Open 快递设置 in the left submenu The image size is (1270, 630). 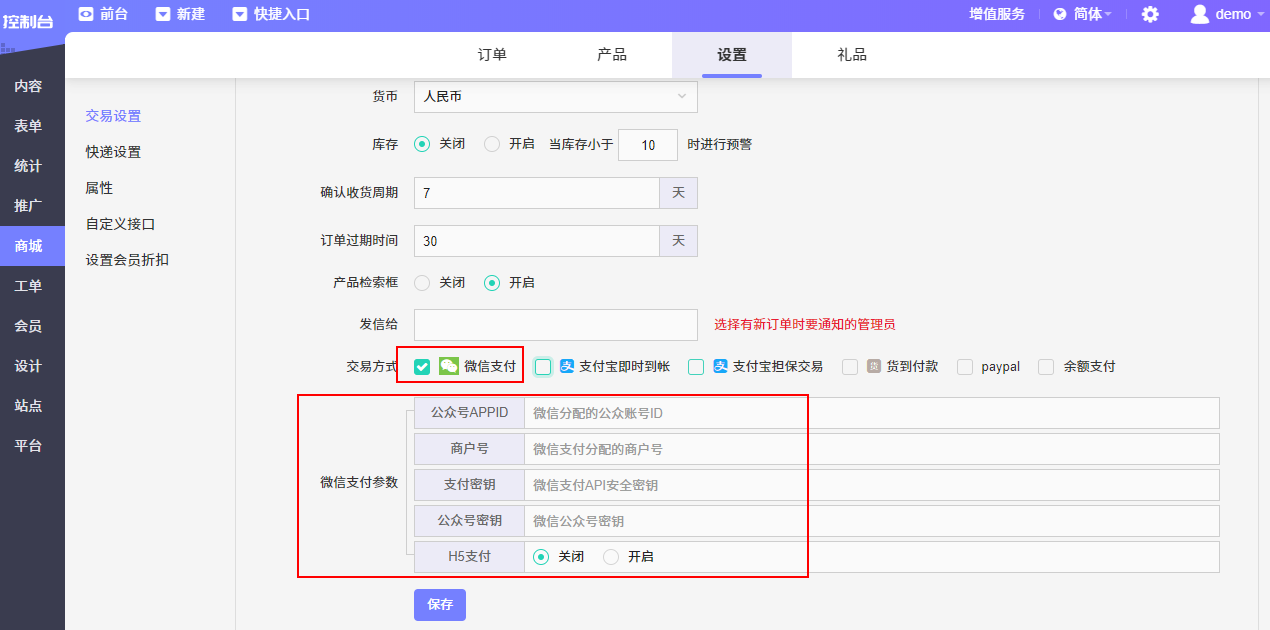point(113,152)
